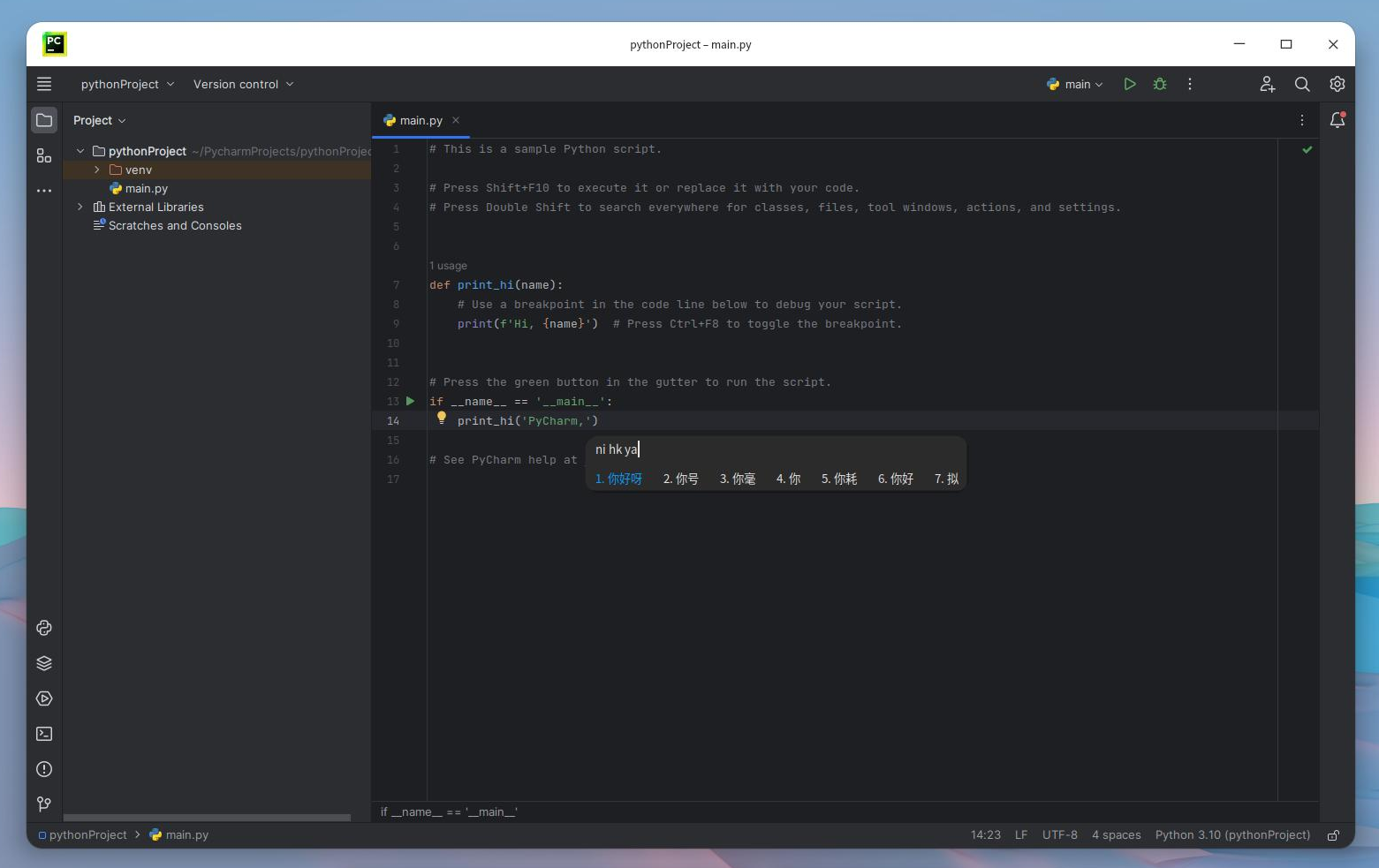
Task: Click Python 3.10 interpreter in status bar
Action: [x=1232, y=835]
